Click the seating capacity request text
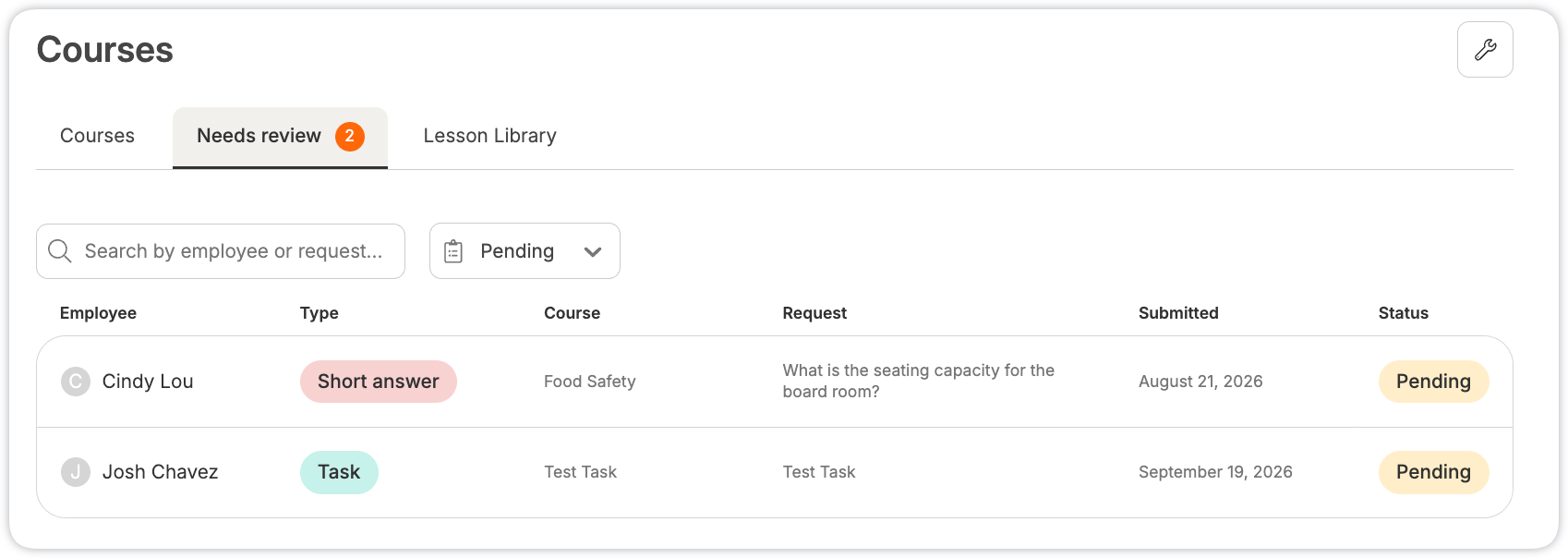1568x558 pixels. click(919, 381)
